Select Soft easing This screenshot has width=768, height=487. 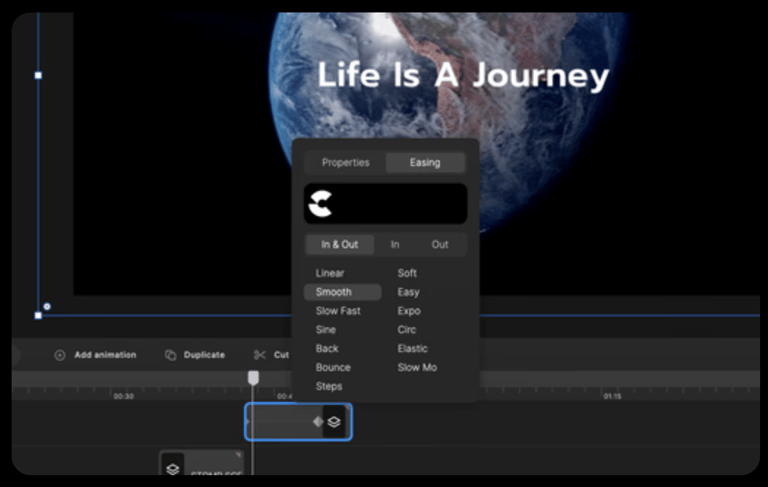[407, 273]
